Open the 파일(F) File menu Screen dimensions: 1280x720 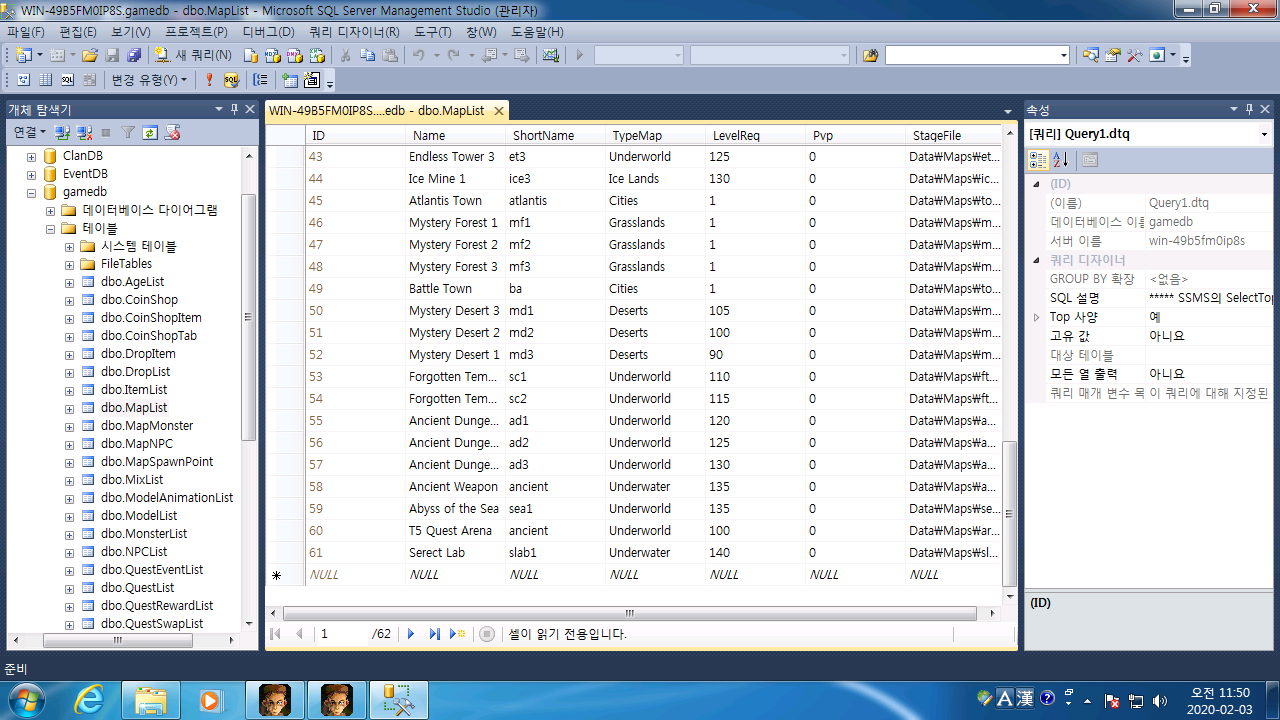click(x=25, y=32)
